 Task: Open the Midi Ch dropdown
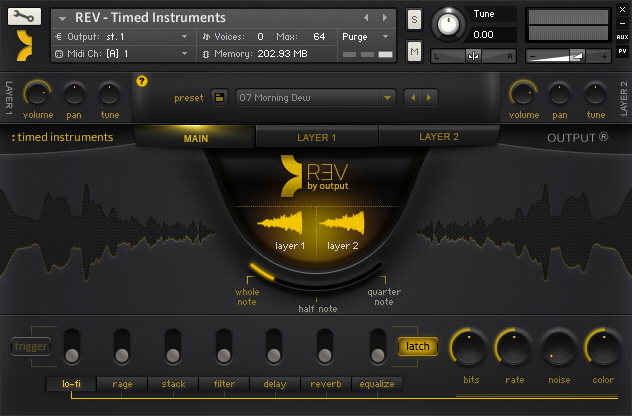click(x=185, y=54)
